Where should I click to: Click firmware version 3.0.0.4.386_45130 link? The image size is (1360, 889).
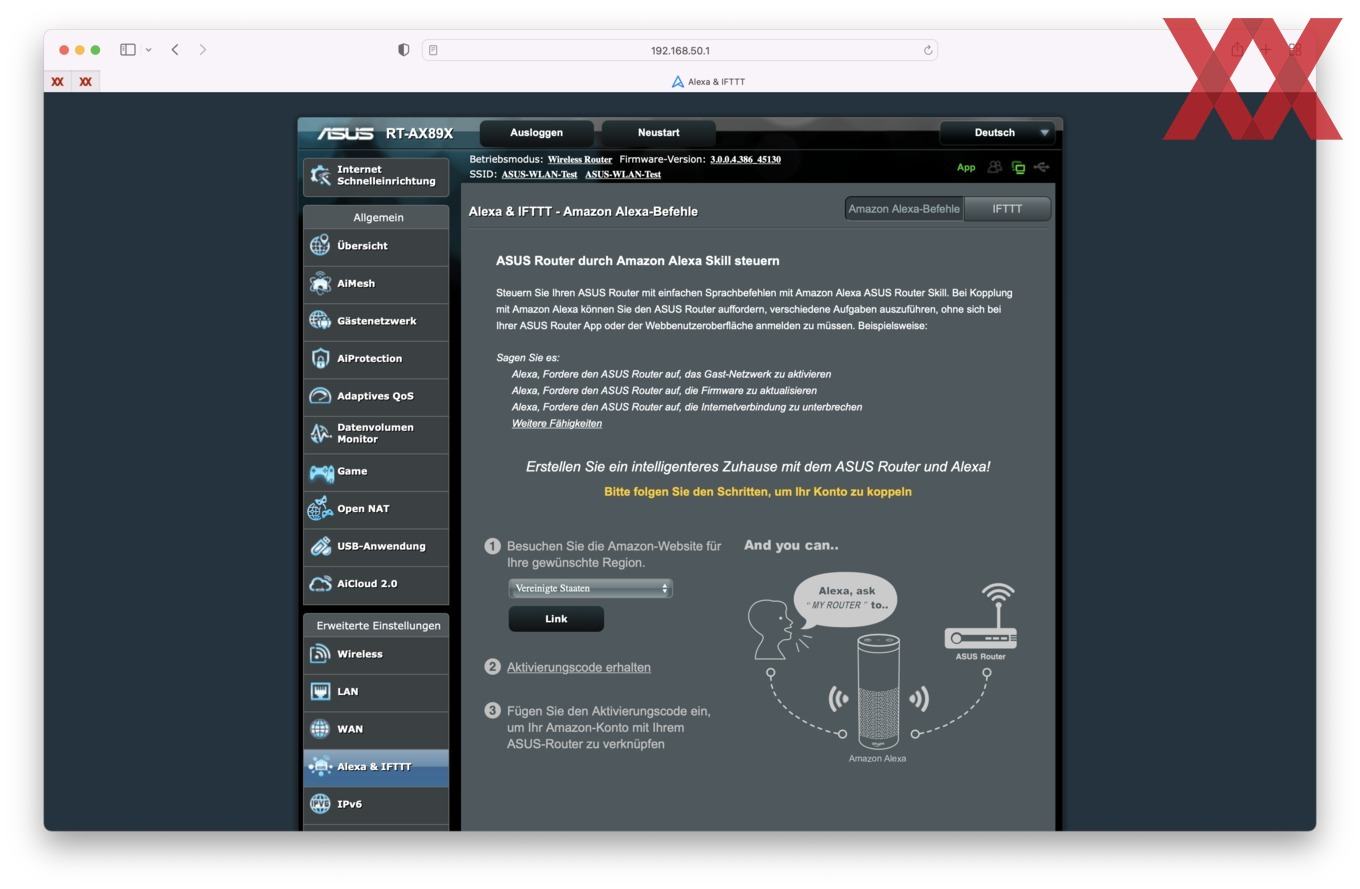tap(745, 160)
